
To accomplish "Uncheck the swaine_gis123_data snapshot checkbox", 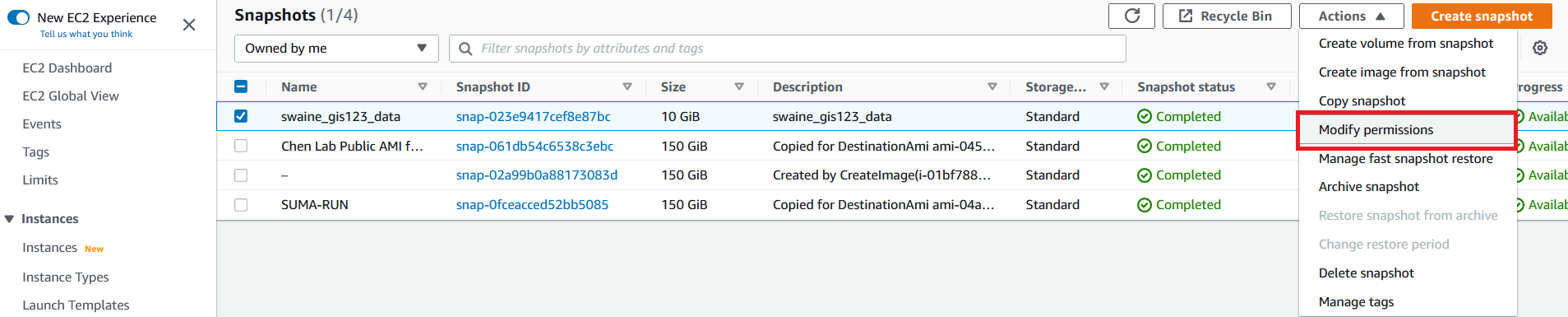I will 241,116.
